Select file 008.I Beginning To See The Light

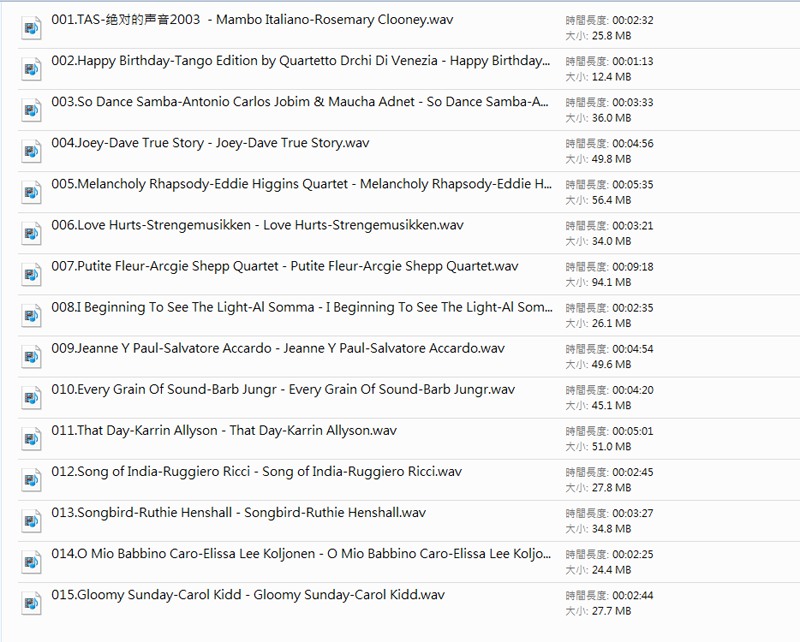[300, 308]
